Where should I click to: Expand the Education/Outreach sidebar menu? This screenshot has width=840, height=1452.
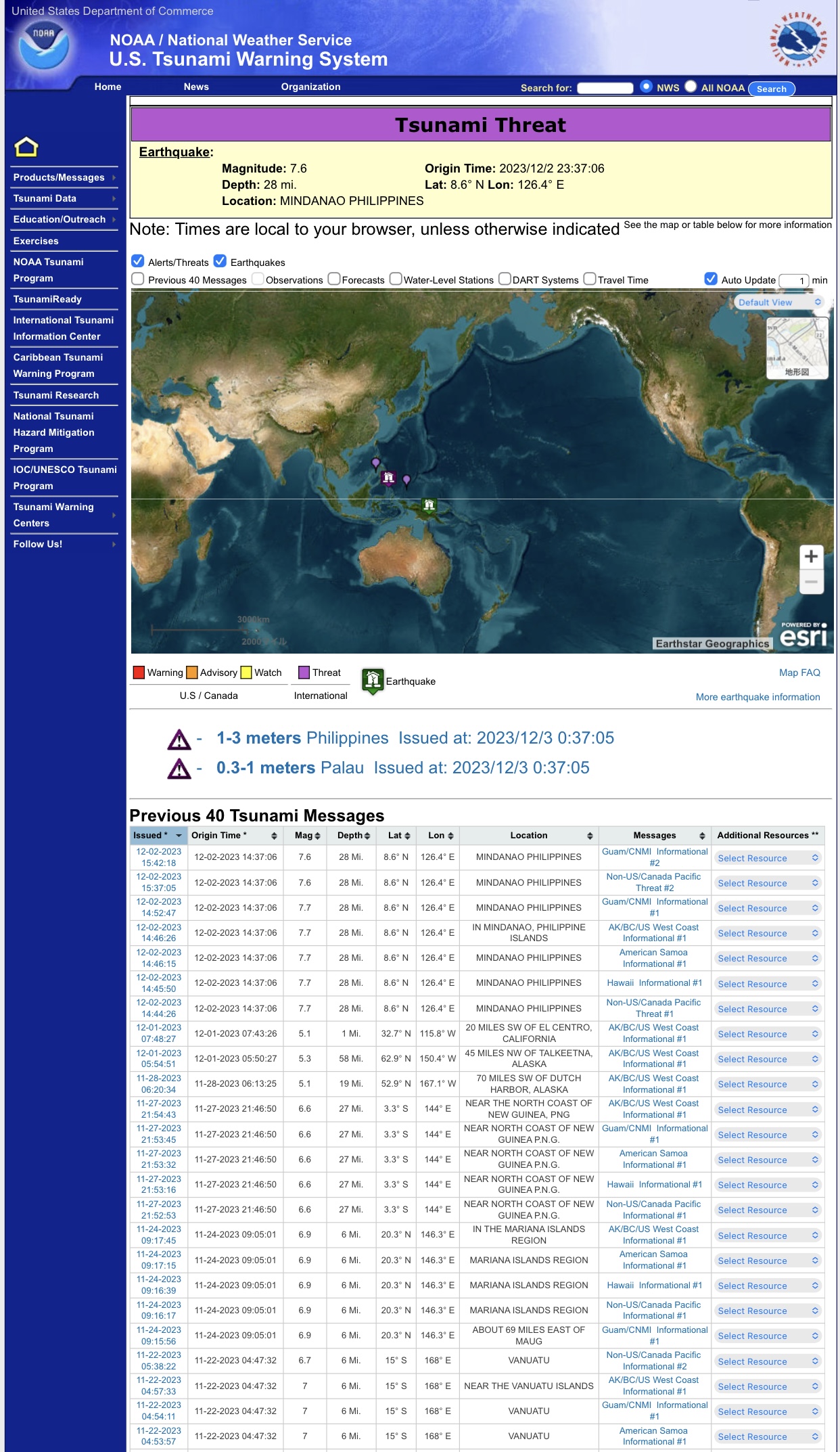point(64,219)
